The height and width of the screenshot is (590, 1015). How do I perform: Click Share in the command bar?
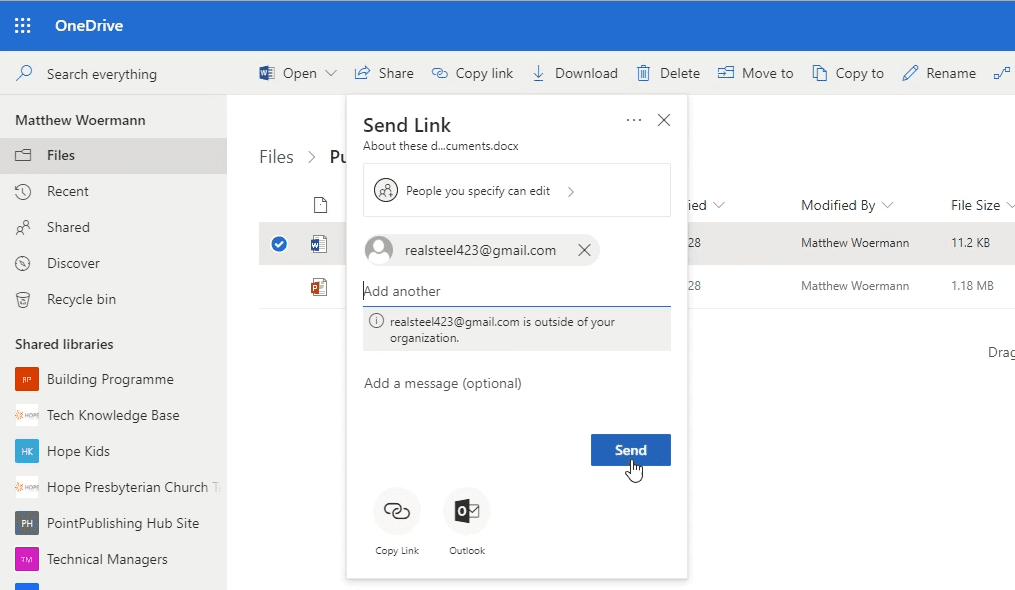[384, 73]
